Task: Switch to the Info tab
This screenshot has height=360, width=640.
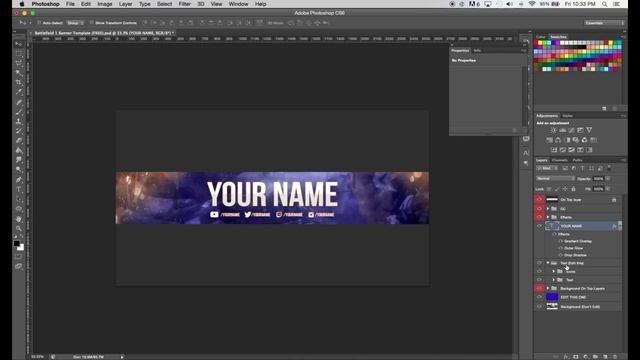Action: tap(477, 51)
